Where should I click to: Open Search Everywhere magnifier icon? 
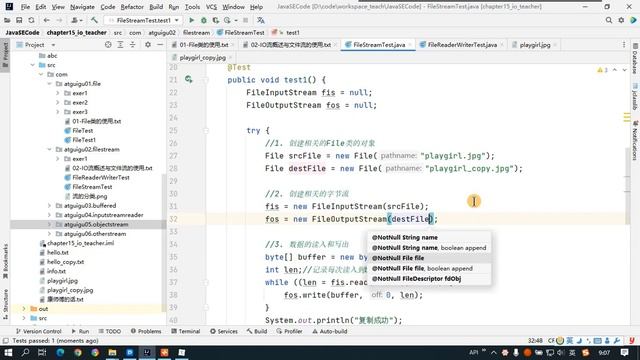tap(609, 20)
